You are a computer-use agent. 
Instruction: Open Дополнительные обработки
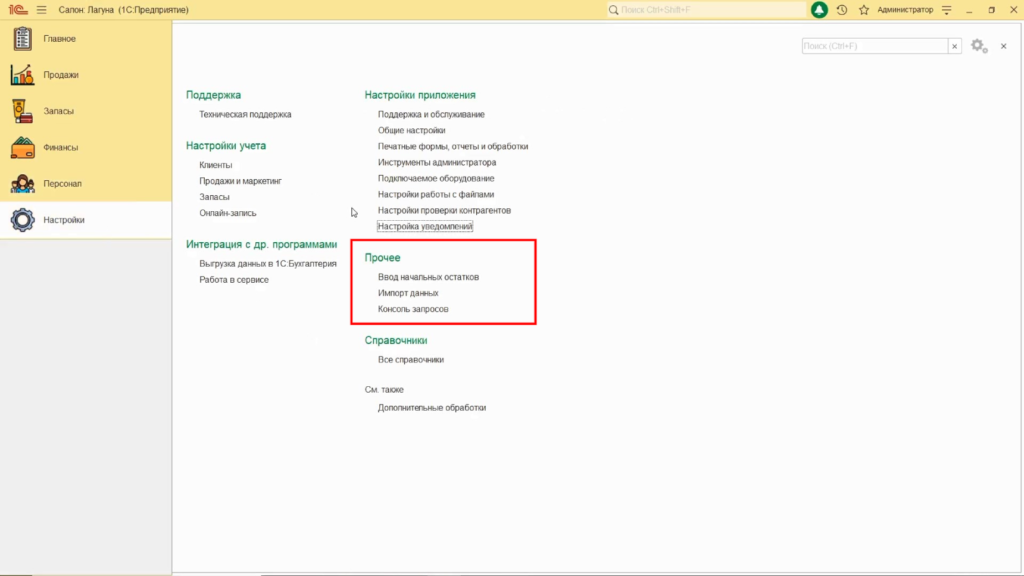432,408
